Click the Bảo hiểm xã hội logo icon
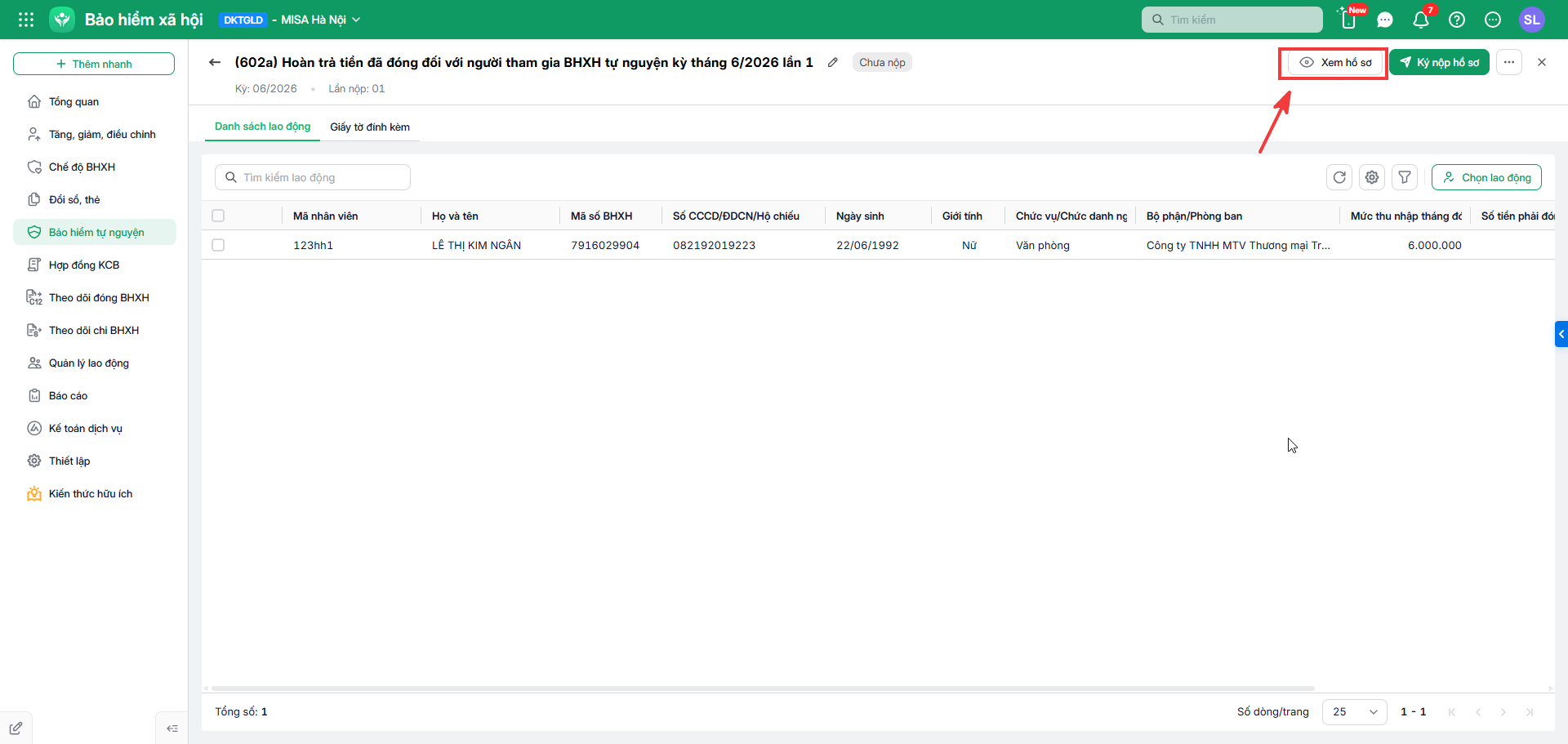The image size is (1568, 744). pos(62,20)
